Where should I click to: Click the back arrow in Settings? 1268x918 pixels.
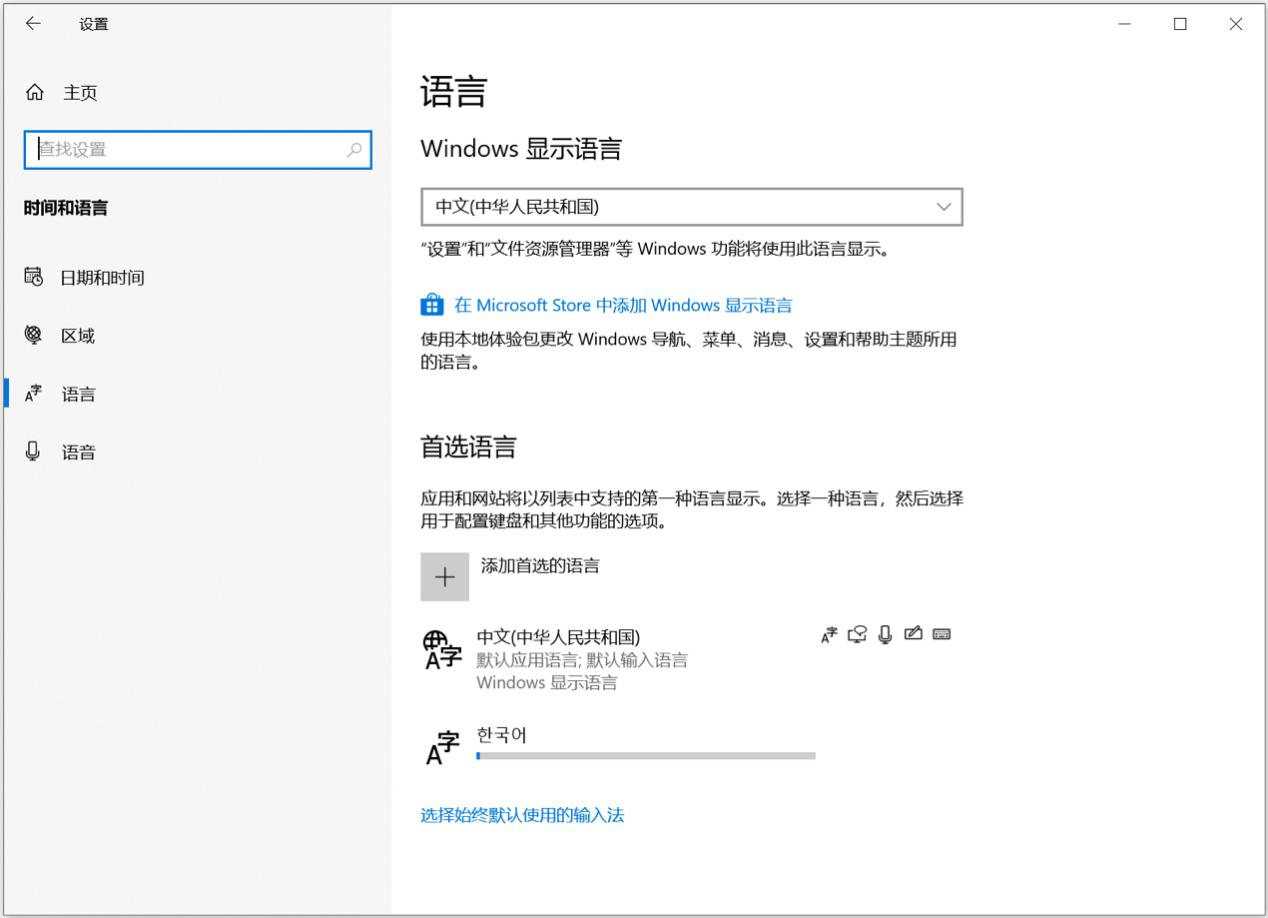tap(33, 24)
